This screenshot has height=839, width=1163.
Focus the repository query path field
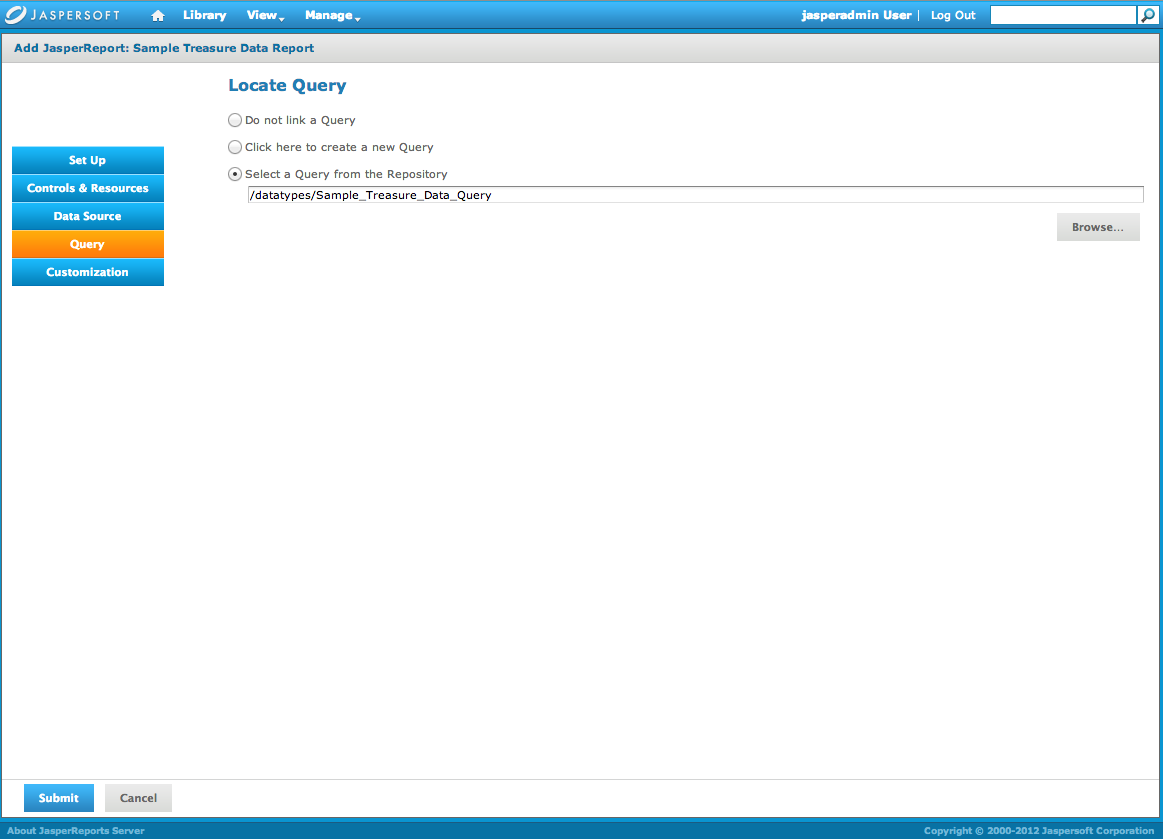tap(696, 195)
